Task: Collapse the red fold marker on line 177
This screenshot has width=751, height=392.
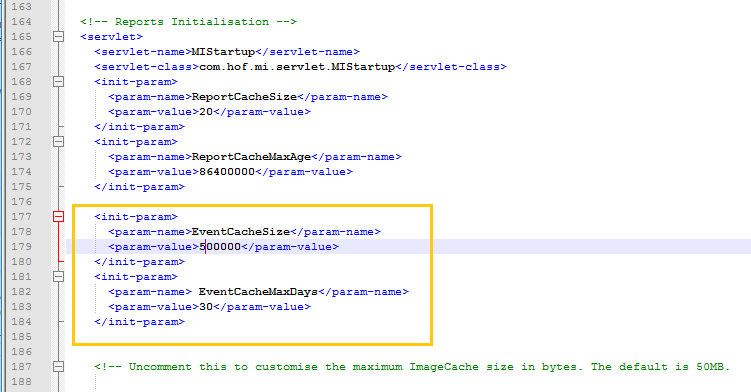Action: point(58,217)
